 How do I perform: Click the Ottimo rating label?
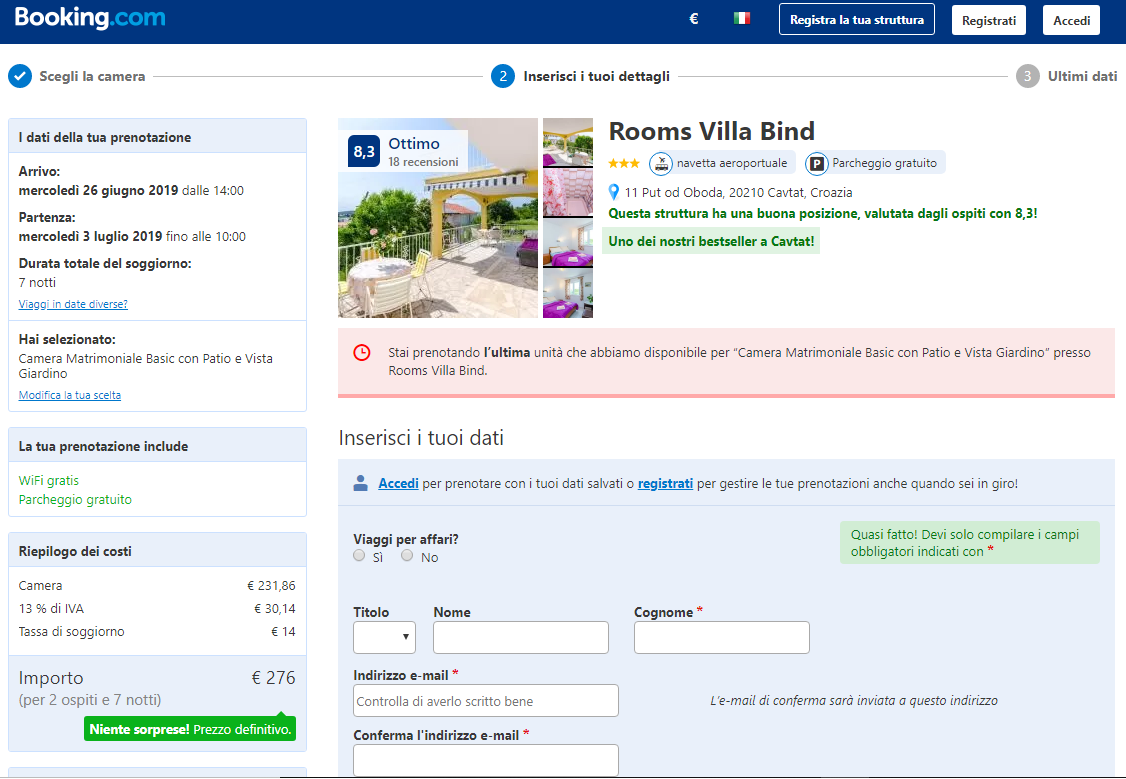coord(414,144)
